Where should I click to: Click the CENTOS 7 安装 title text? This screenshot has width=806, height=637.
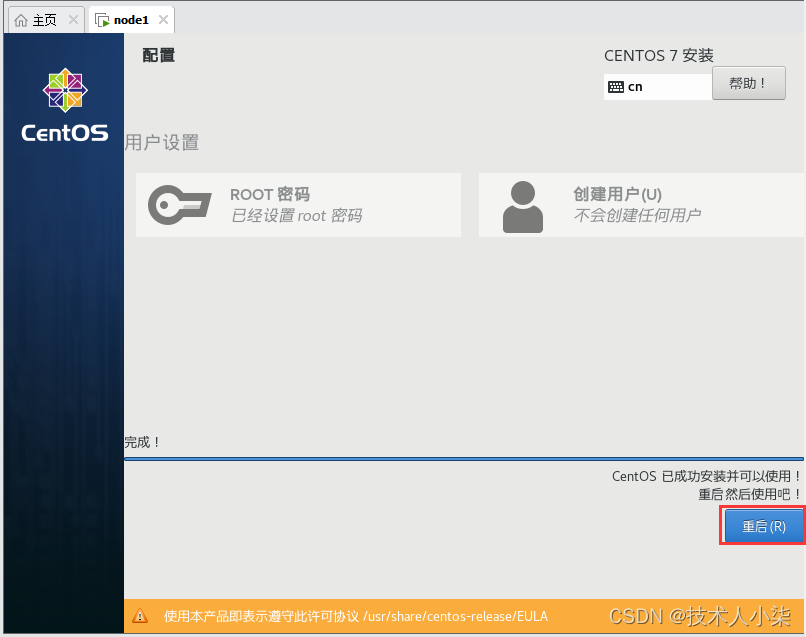pyautogui.click(x=659, y=55)
